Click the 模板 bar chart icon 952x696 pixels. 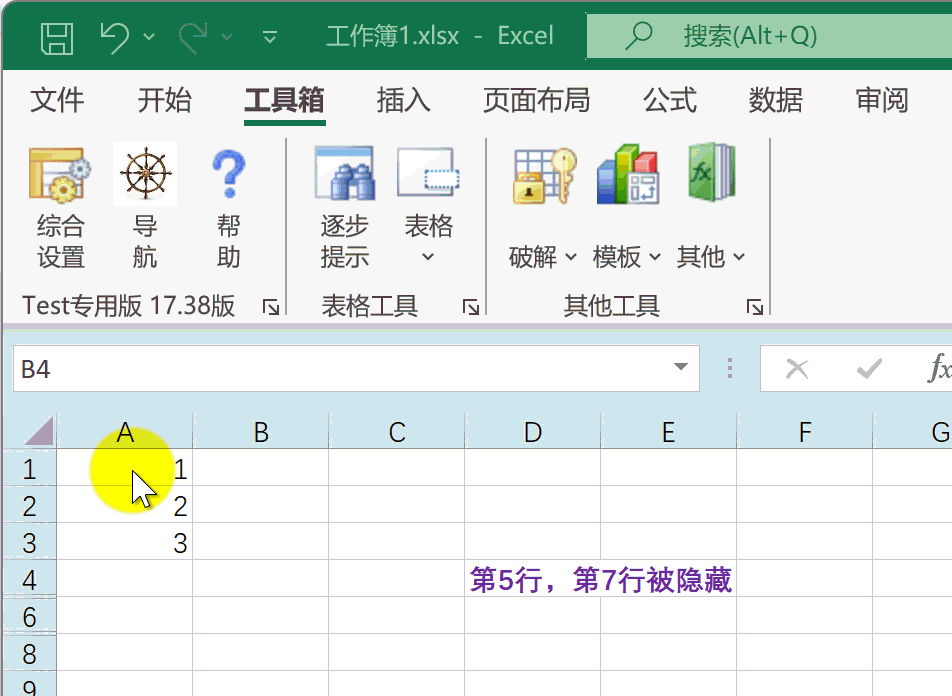pos(627,175)
